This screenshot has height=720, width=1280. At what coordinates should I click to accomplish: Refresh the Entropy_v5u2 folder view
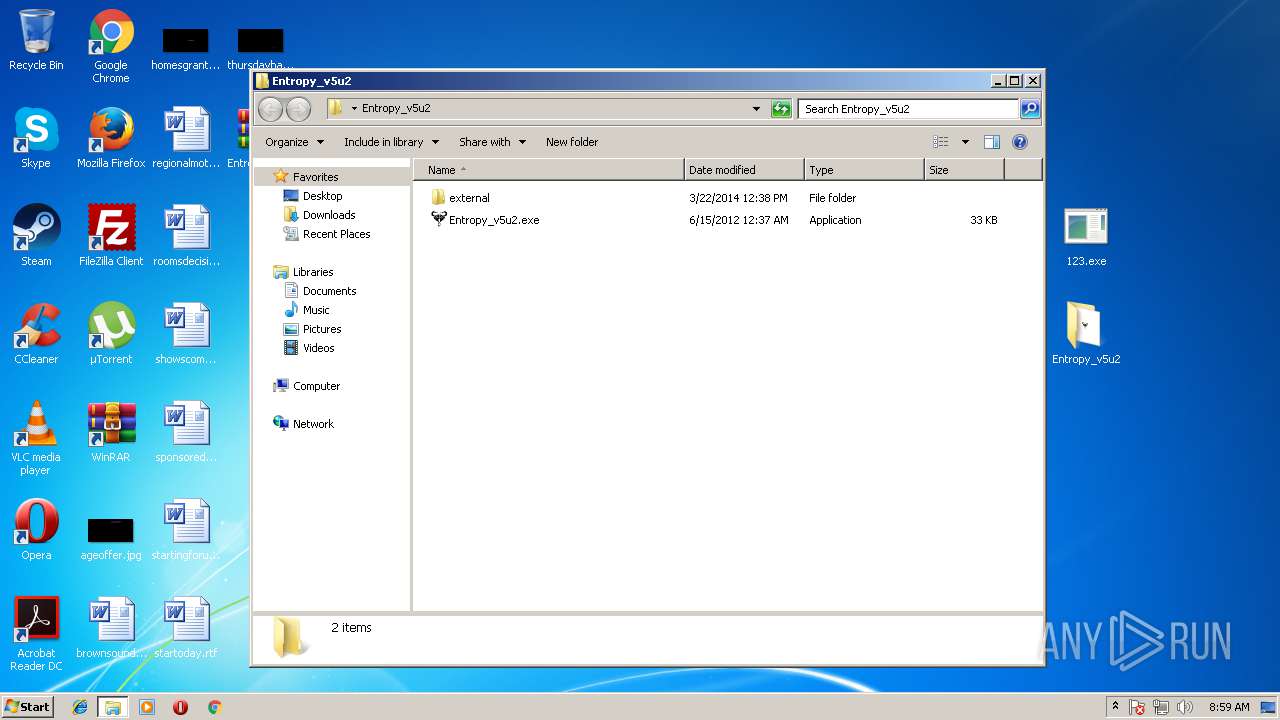(781, 108)
